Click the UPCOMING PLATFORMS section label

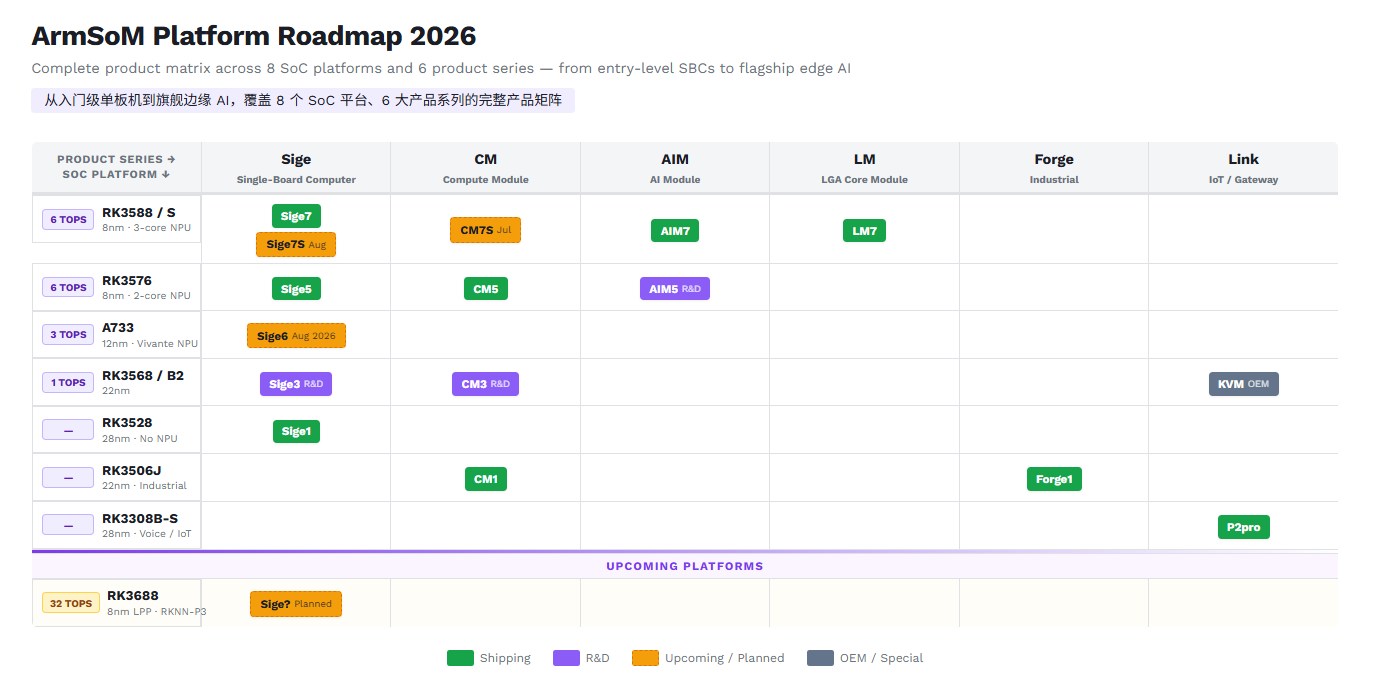pos(685,566)
